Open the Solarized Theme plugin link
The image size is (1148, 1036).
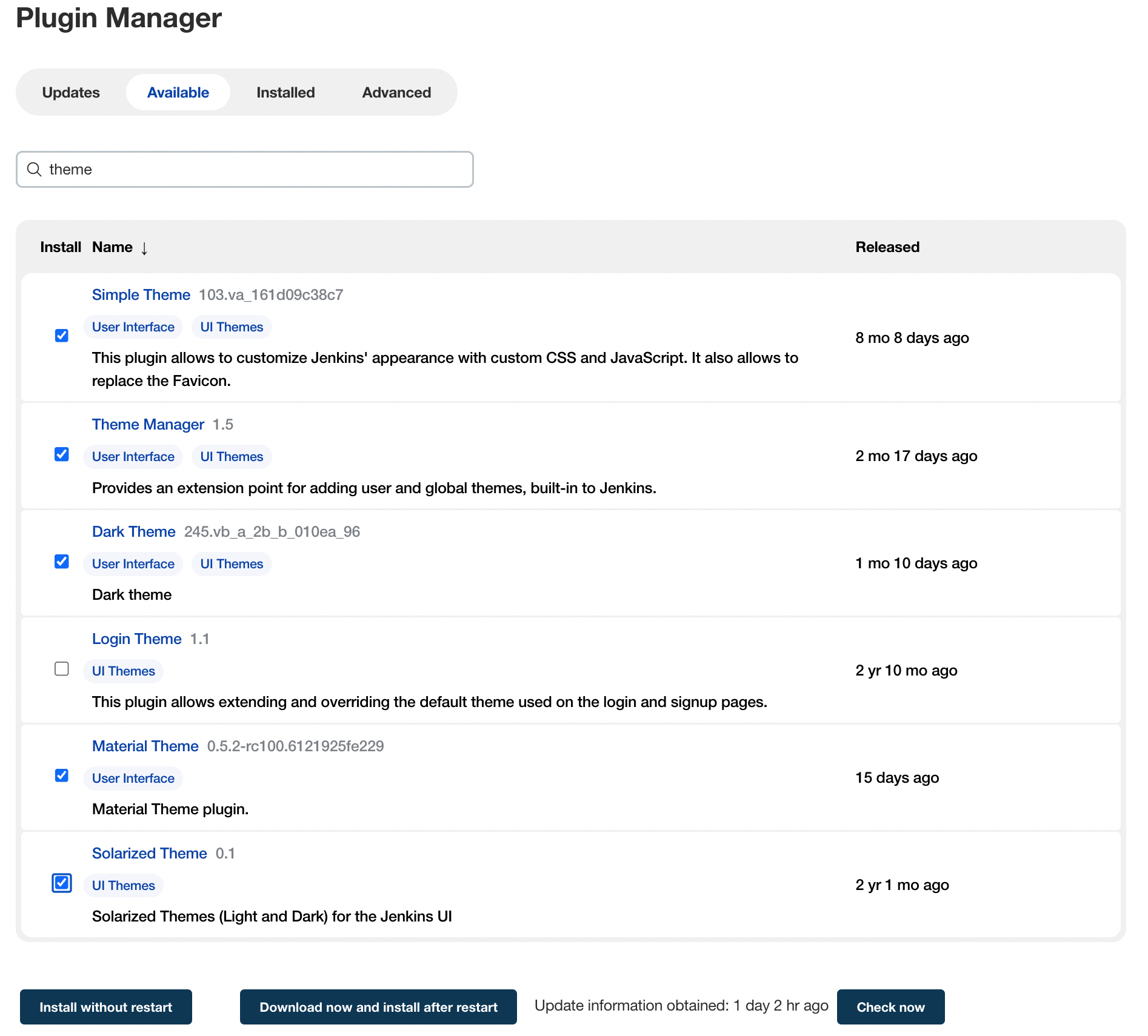pyautogui.click(x=150, y=854)
